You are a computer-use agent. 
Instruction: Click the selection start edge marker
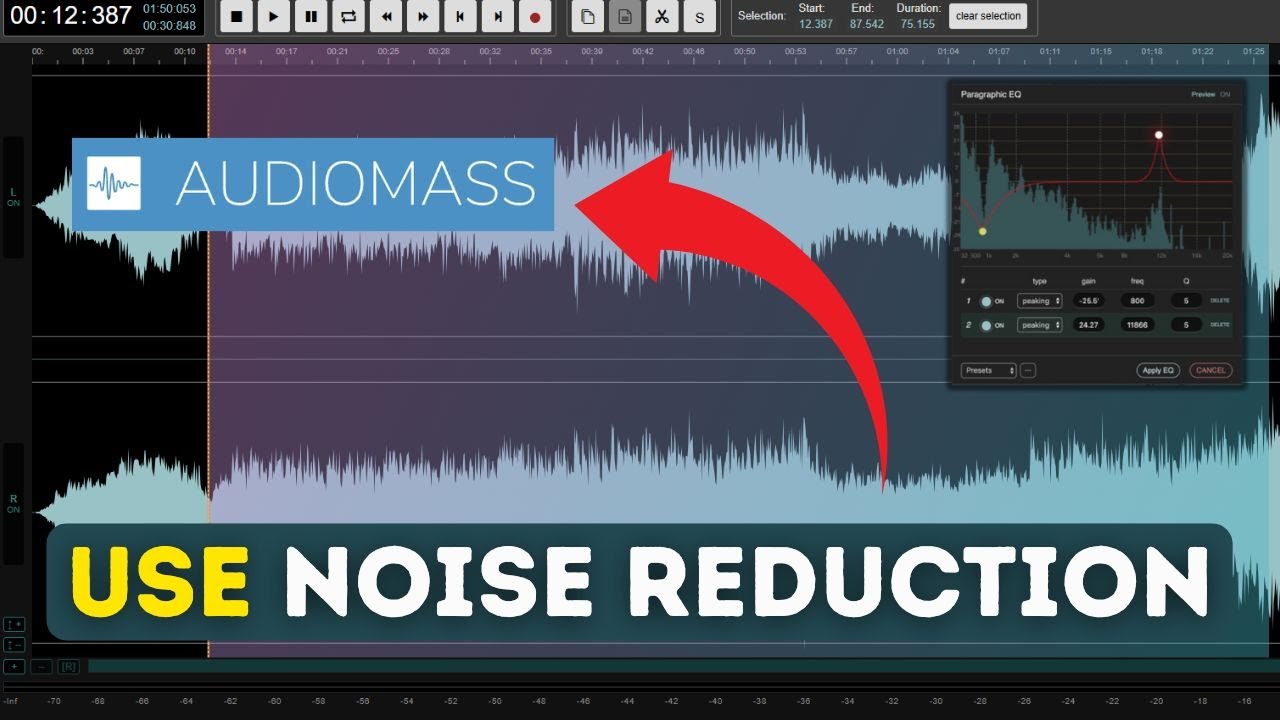click(208, 350)
